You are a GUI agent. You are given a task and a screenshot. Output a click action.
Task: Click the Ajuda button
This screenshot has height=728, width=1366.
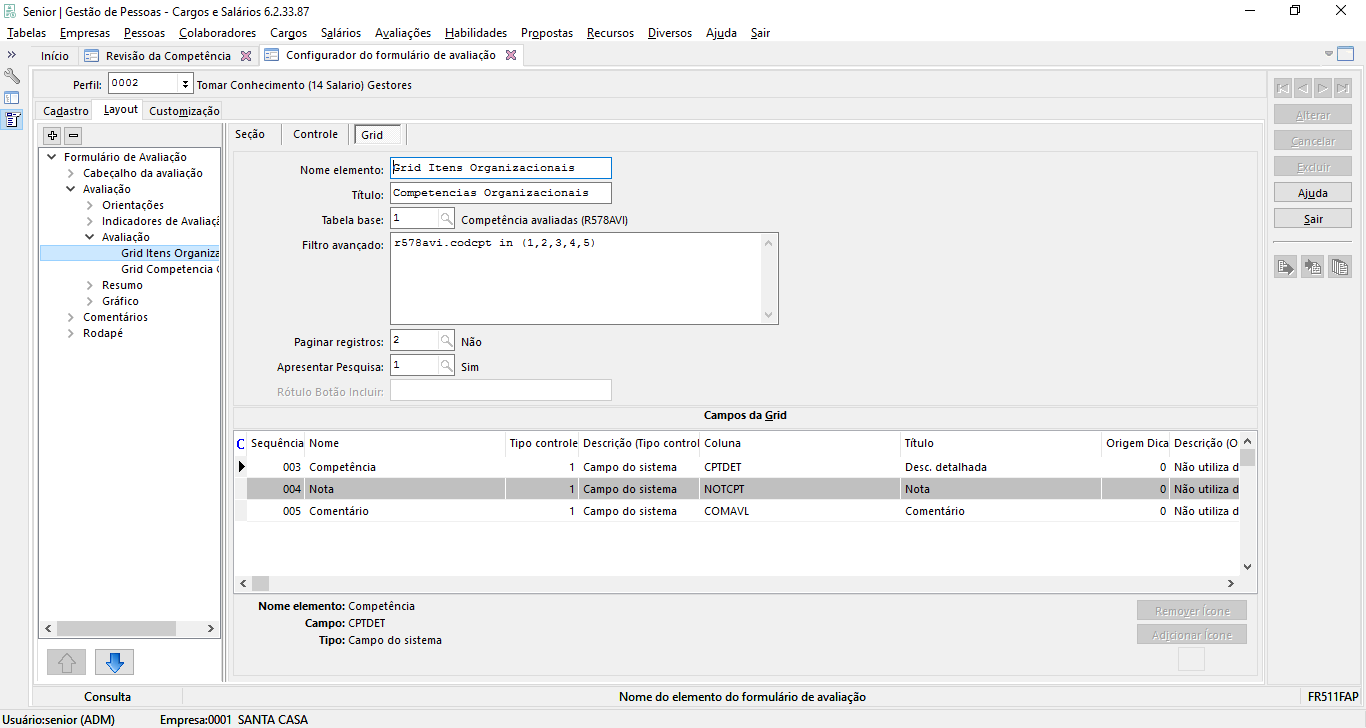click(1312, 192)
